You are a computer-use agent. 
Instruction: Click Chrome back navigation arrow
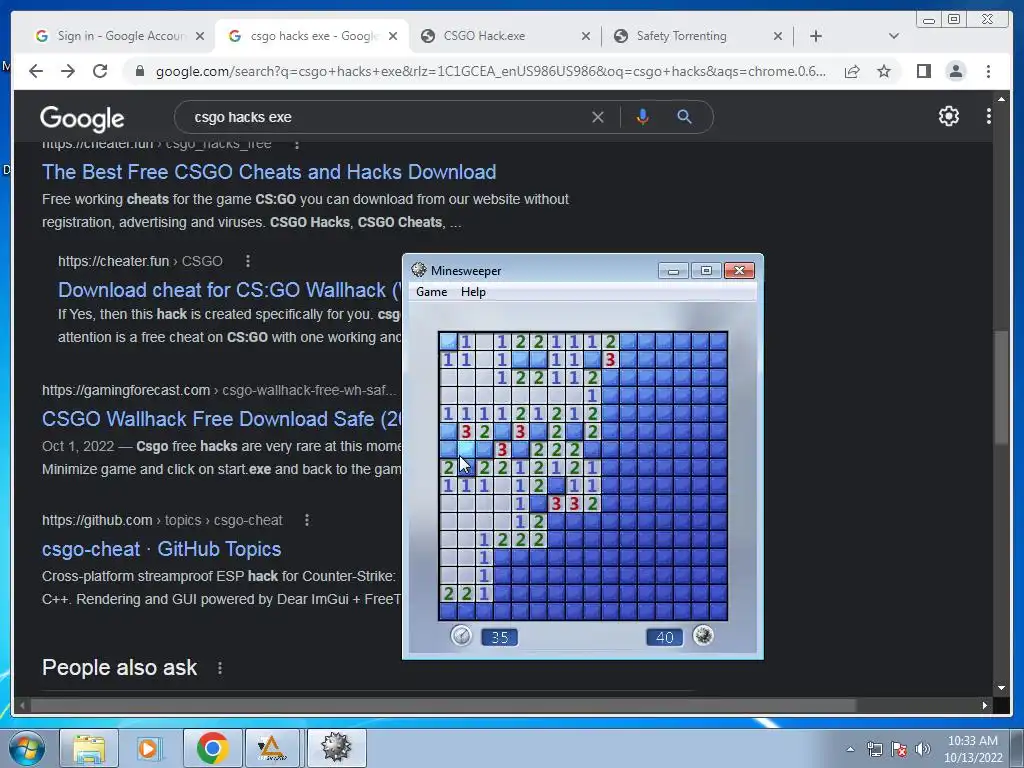pos(36,71)
